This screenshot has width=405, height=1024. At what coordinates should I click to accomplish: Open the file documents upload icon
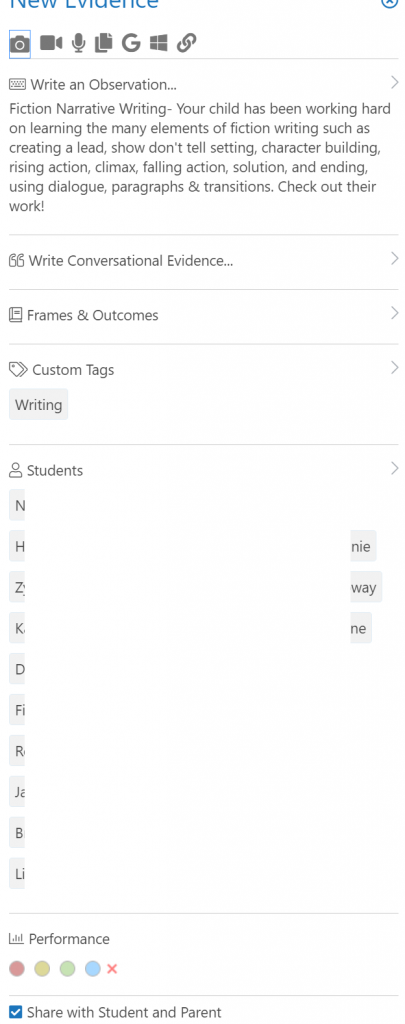103,43
